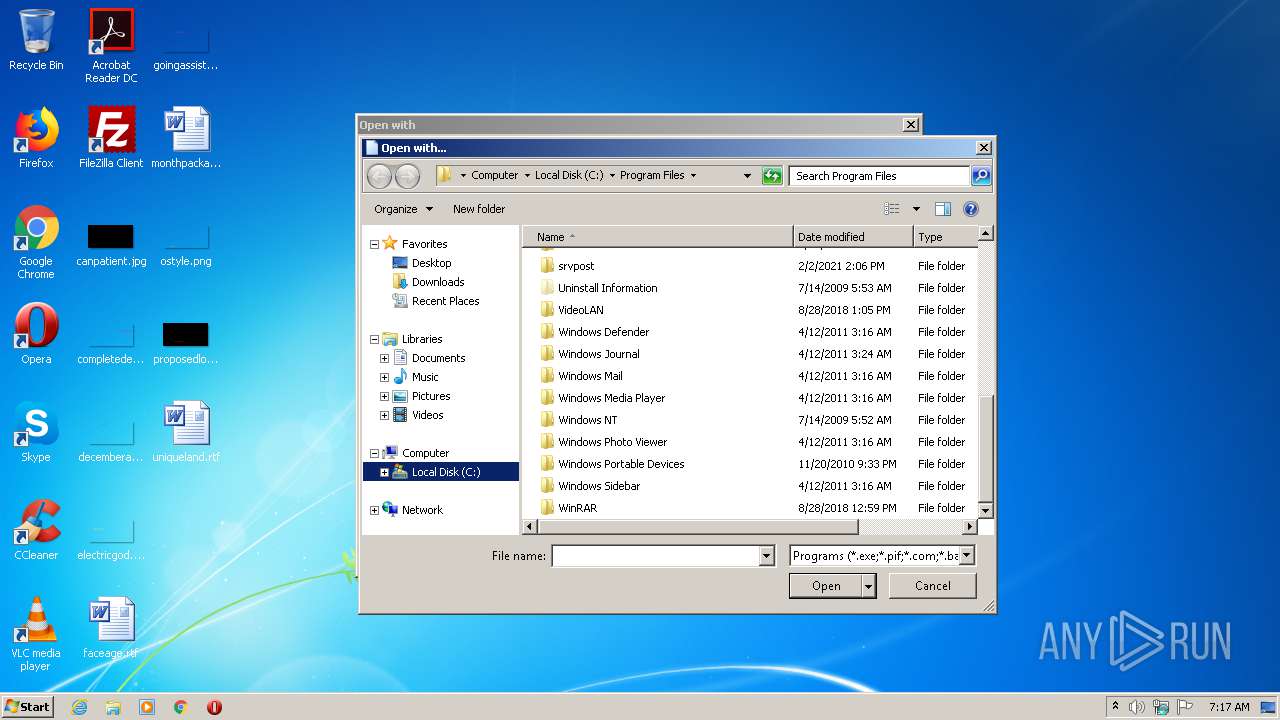
Task: Open Skype desktop shortcut
Action: tap(36, 432)
